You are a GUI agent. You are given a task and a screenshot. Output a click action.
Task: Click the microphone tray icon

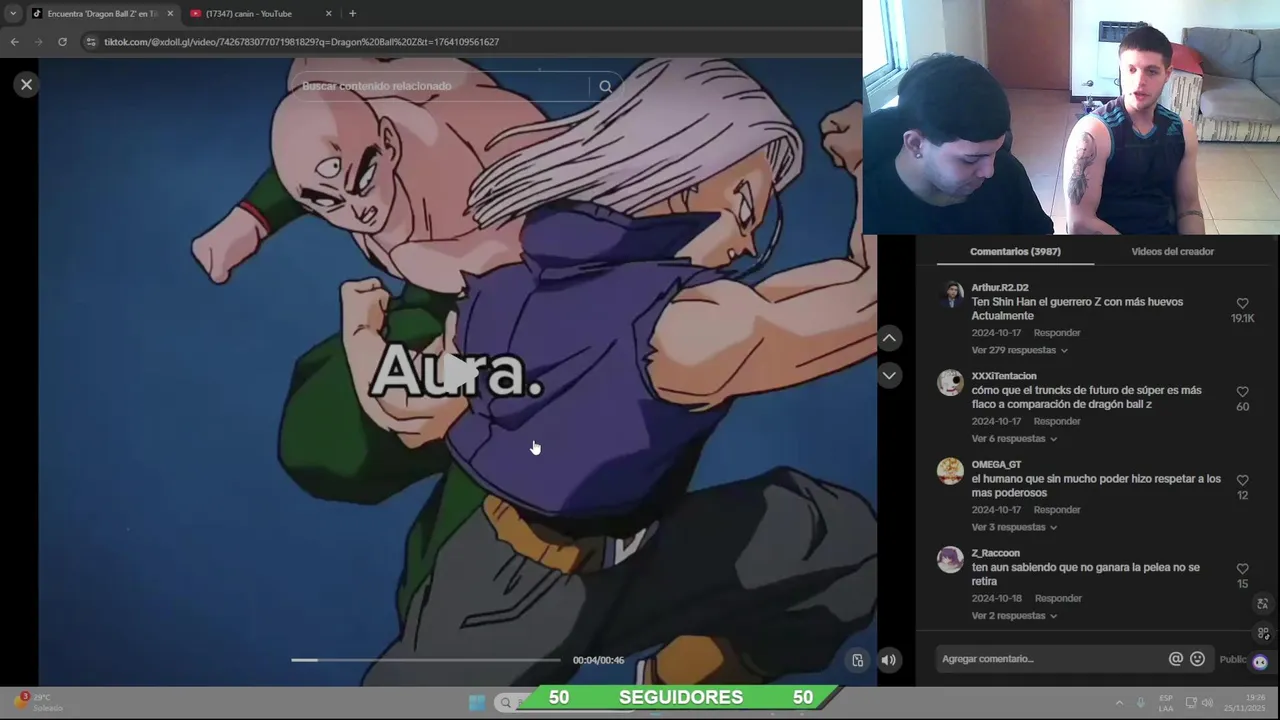click(1140, 702)
